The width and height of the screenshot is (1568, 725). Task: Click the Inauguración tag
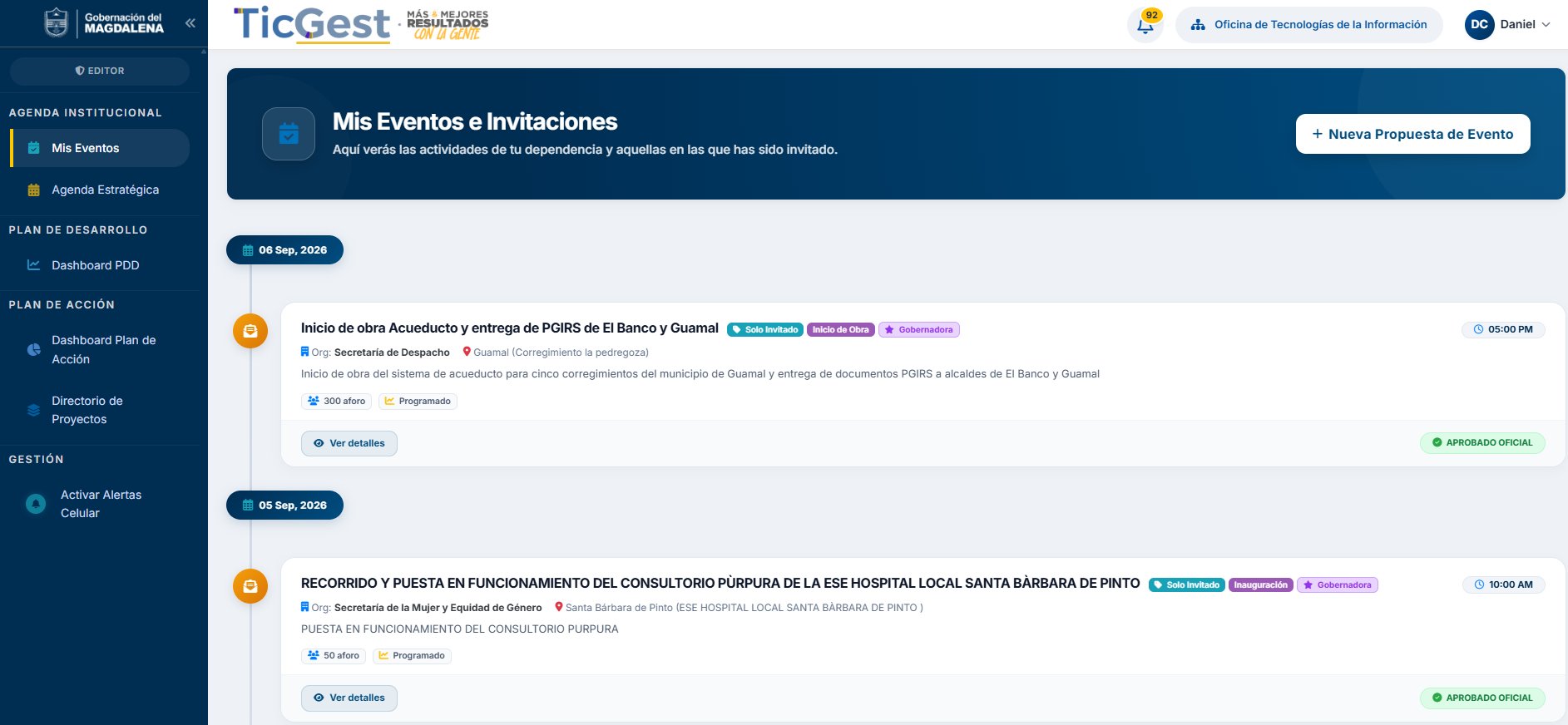(1260, 585)
